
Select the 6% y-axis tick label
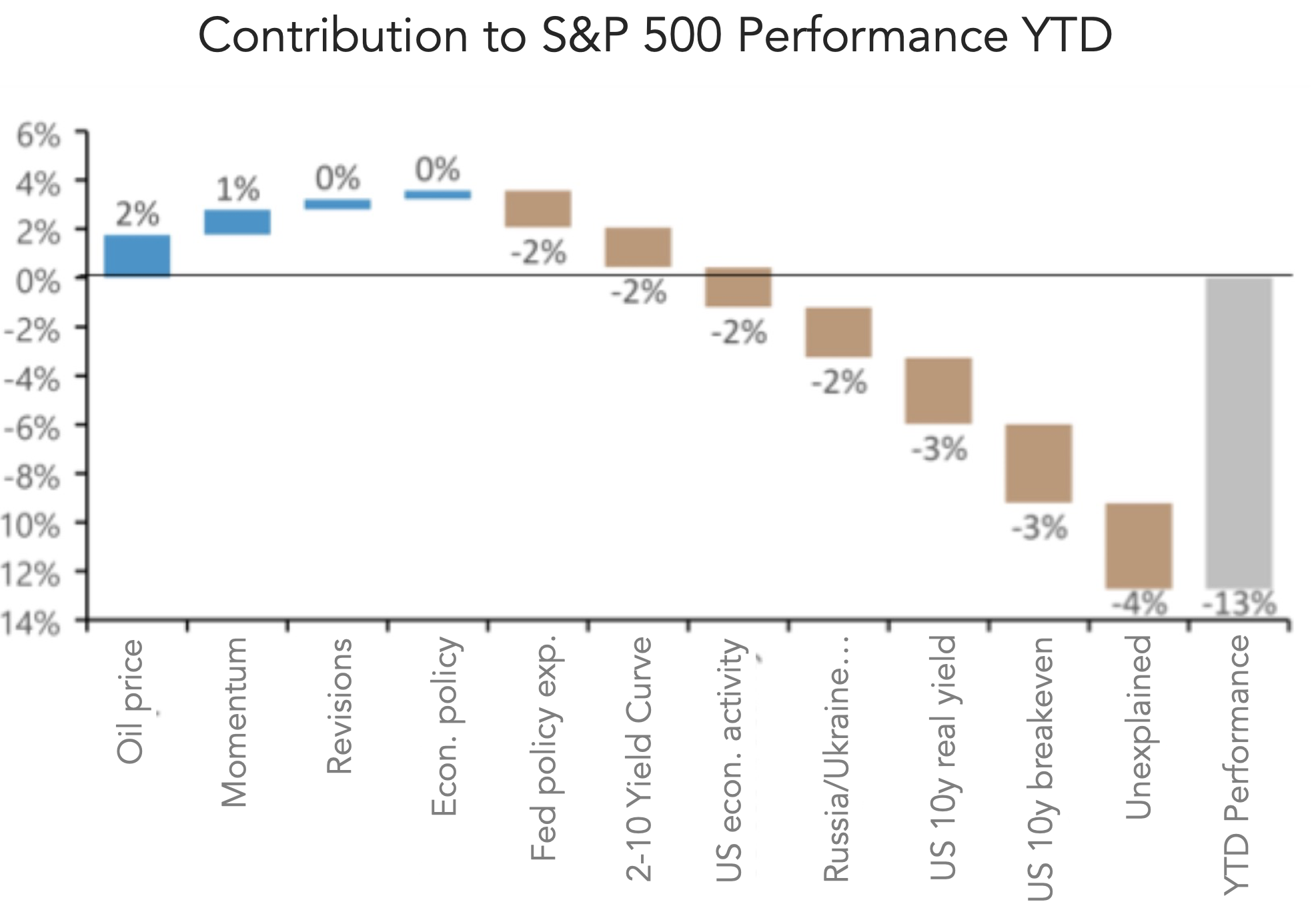[38, 135]
